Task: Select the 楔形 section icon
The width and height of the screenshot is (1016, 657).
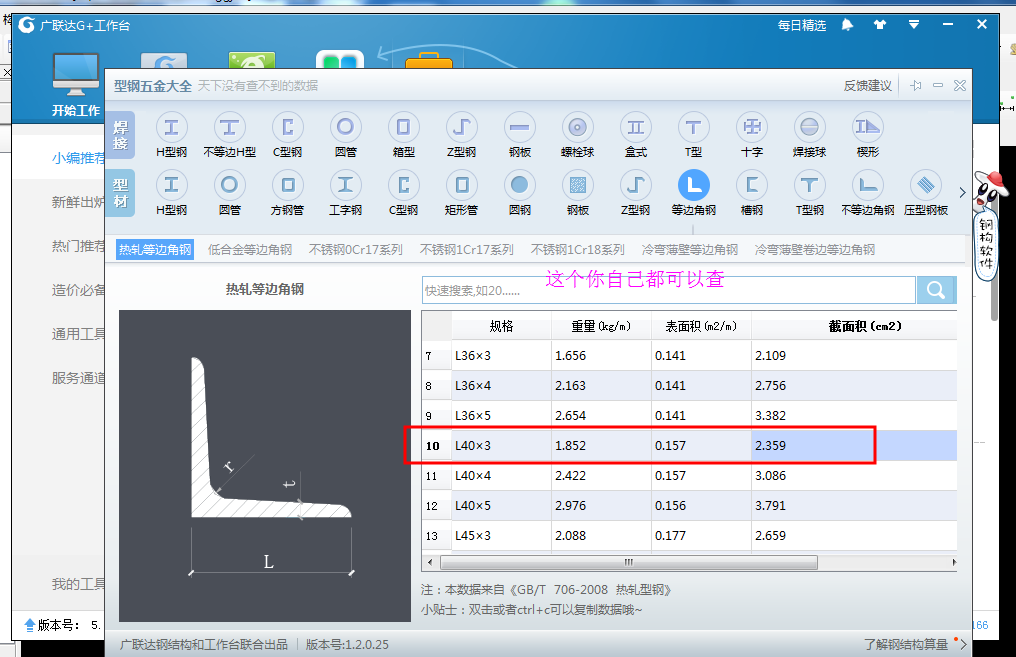Action: click(x=868, y=127)
